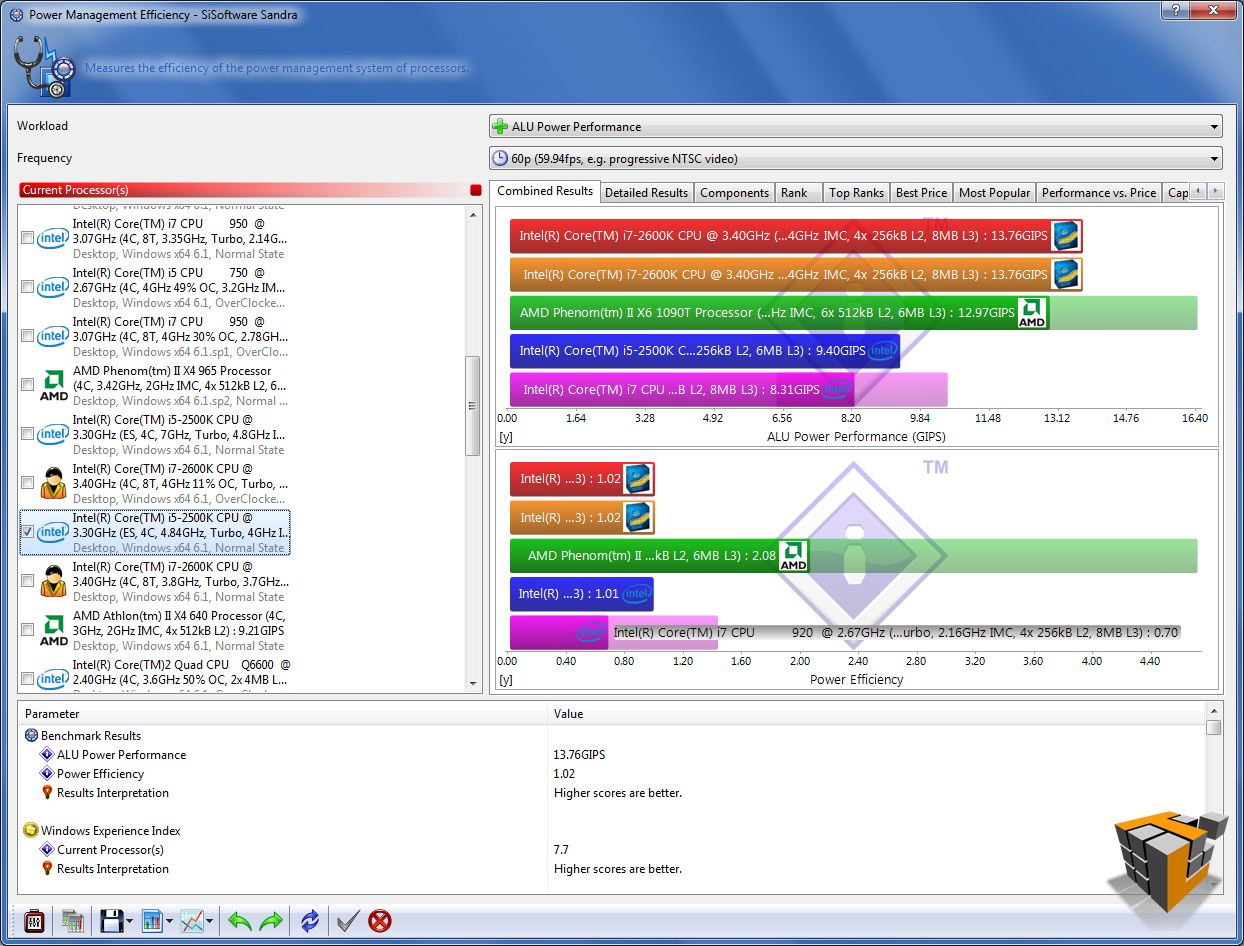This screenshot has width=1244, height=946.
Task: Open the Best Price tab
Action: click(x=921, y=193)
